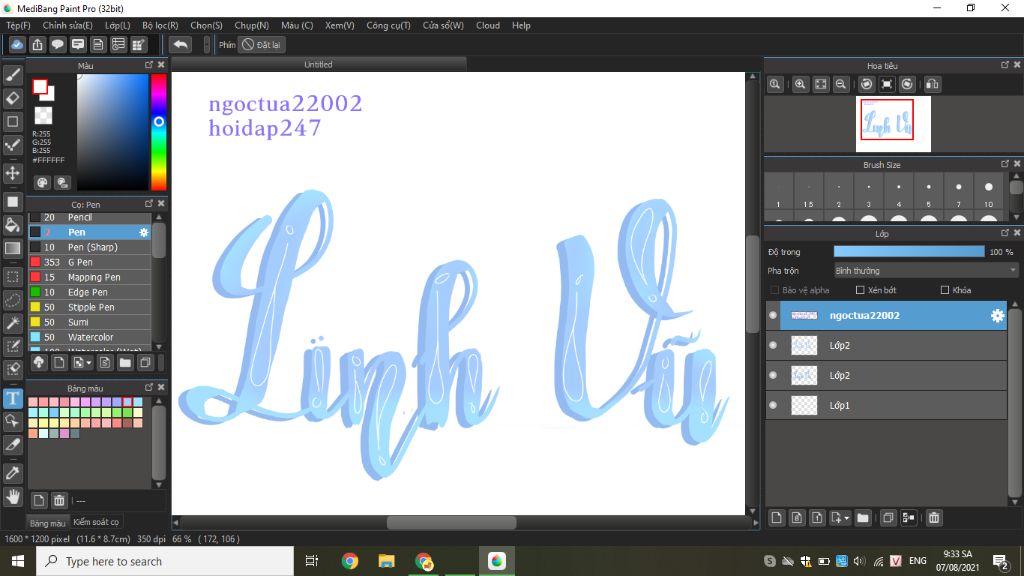Open brush add dropdown arrow in brush panel
1024x576 pixels.
coord(89,362)
